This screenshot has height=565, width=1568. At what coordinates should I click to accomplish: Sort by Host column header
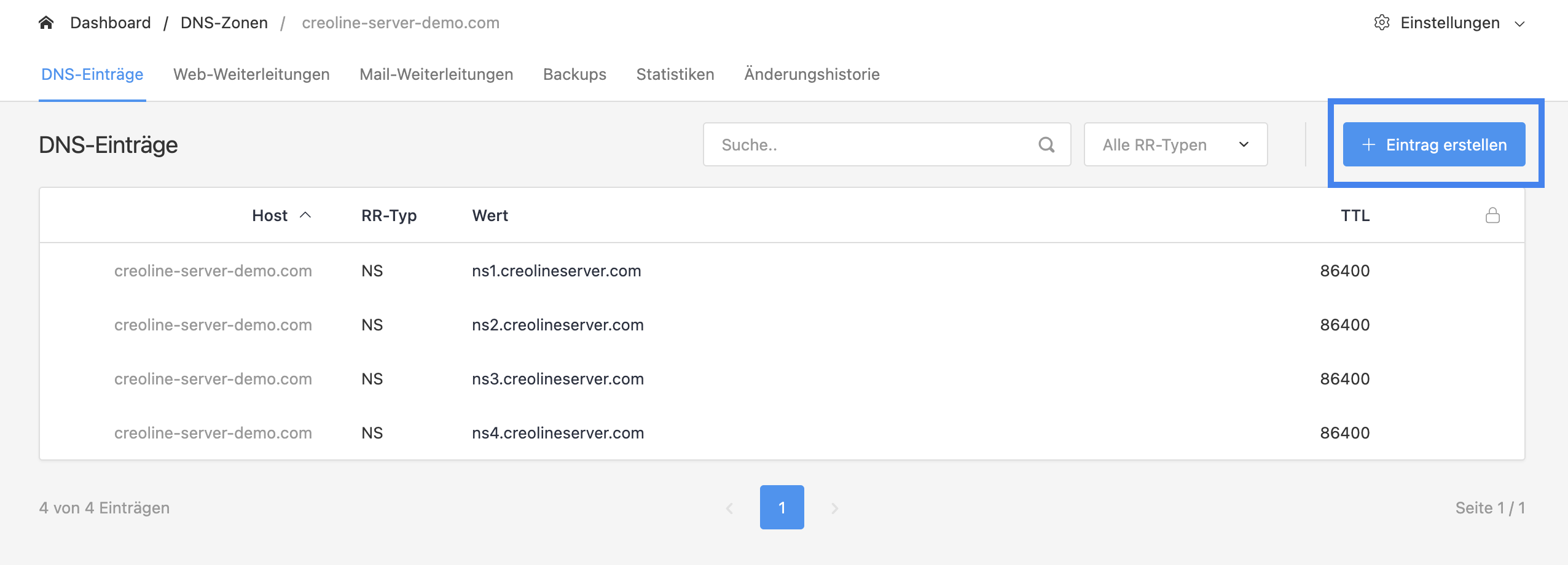tap(270, 216)
